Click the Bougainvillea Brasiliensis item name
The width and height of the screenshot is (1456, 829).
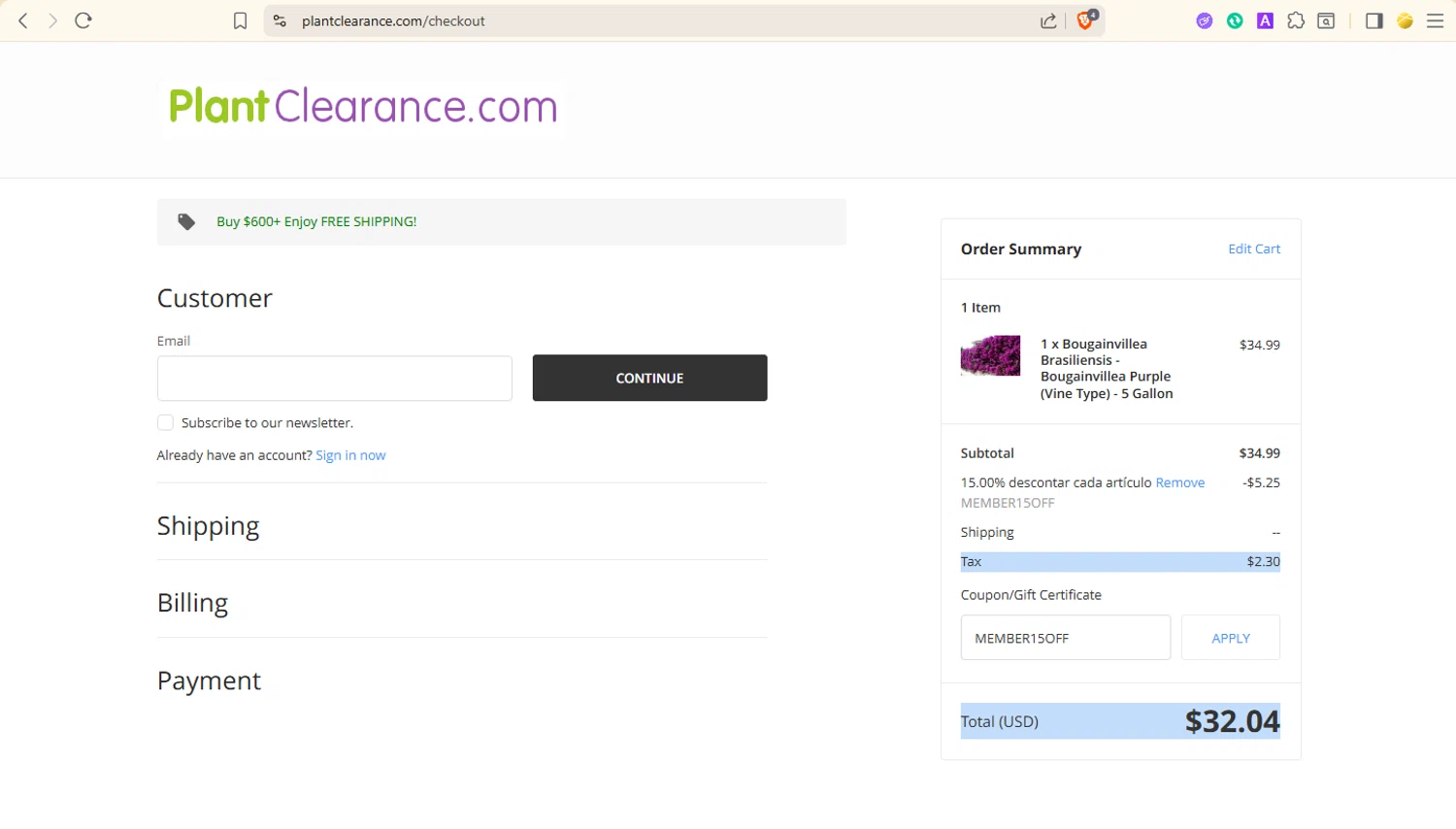[1107, 369]
